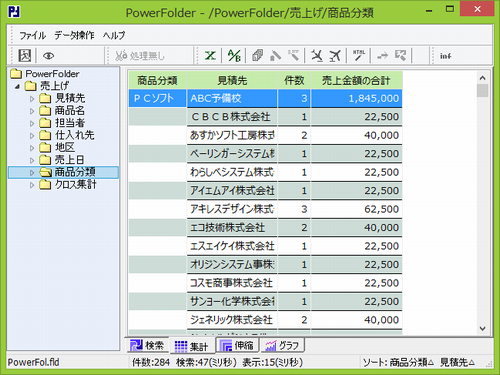This screenshot has width=500, height=375.
Task: Expand the 見積先 tree node
Action: [x=32, y=99]
